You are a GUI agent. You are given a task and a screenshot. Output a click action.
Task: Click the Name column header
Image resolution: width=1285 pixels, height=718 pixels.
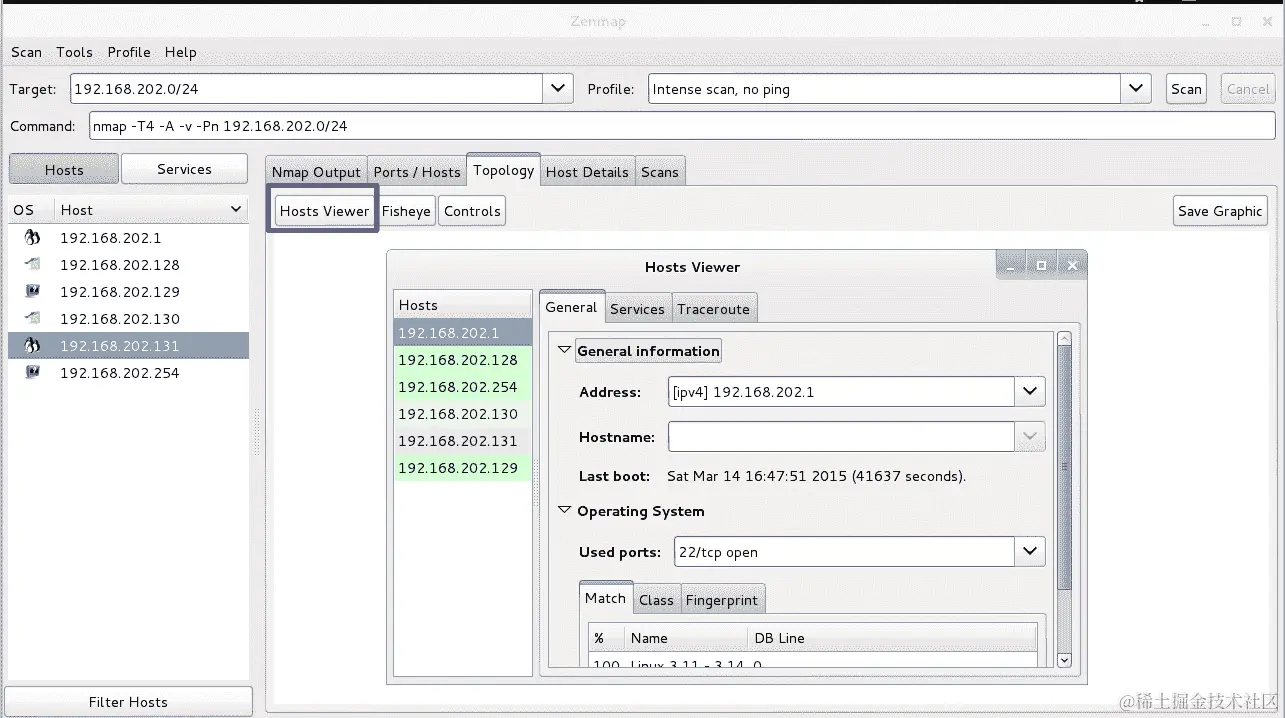coord(686,638)
